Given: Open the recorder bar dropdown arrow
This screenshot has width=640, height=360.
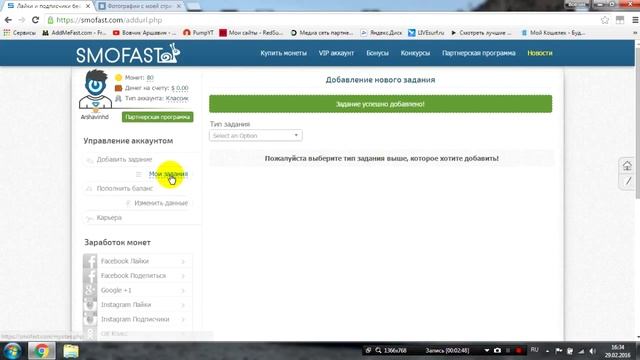Looking at the screenshot, I should pyautogui.click(x=487, y=351).
